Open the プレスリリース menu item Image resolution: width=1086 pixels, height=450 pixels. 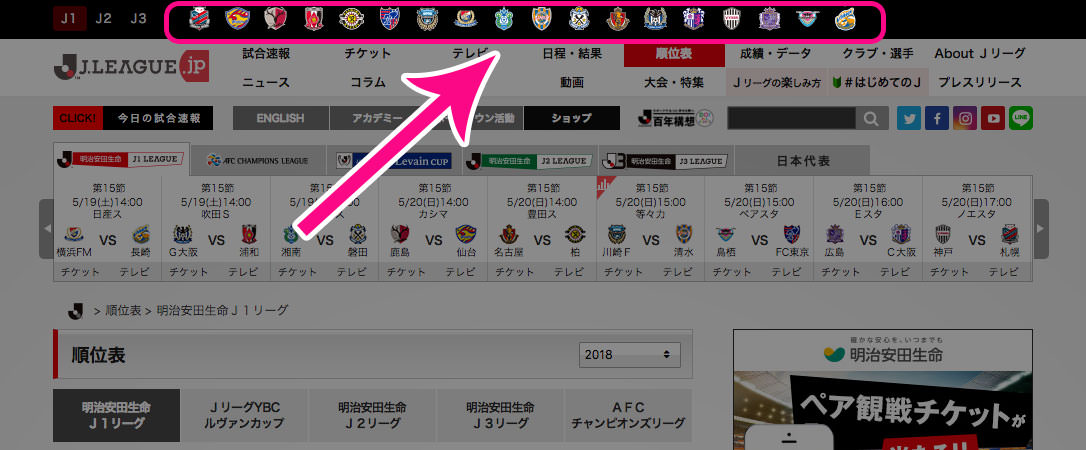point(979,82)
